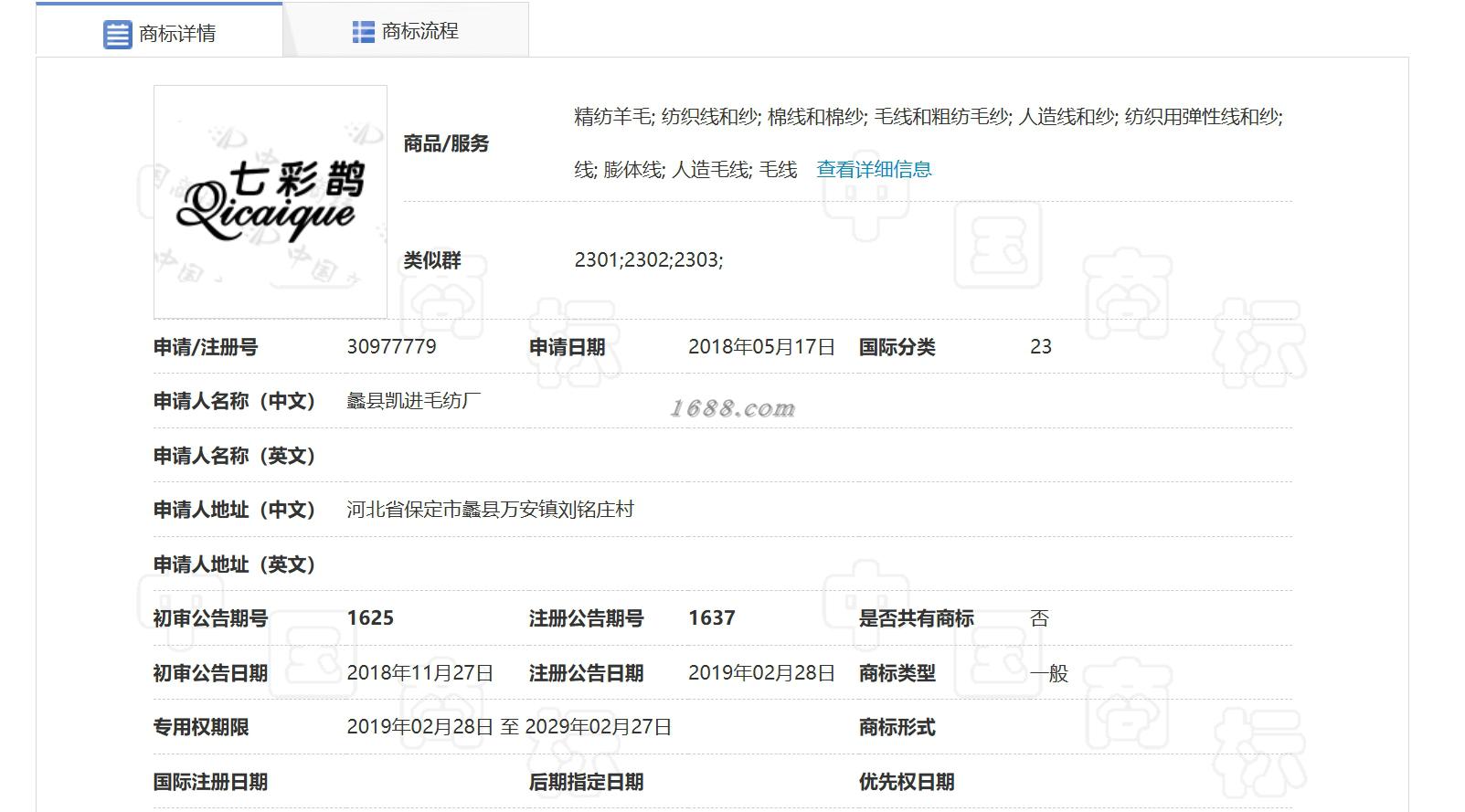Open the 商标流程 tab
This screenshot has height=812, width=1465.
tap(406, 30)
